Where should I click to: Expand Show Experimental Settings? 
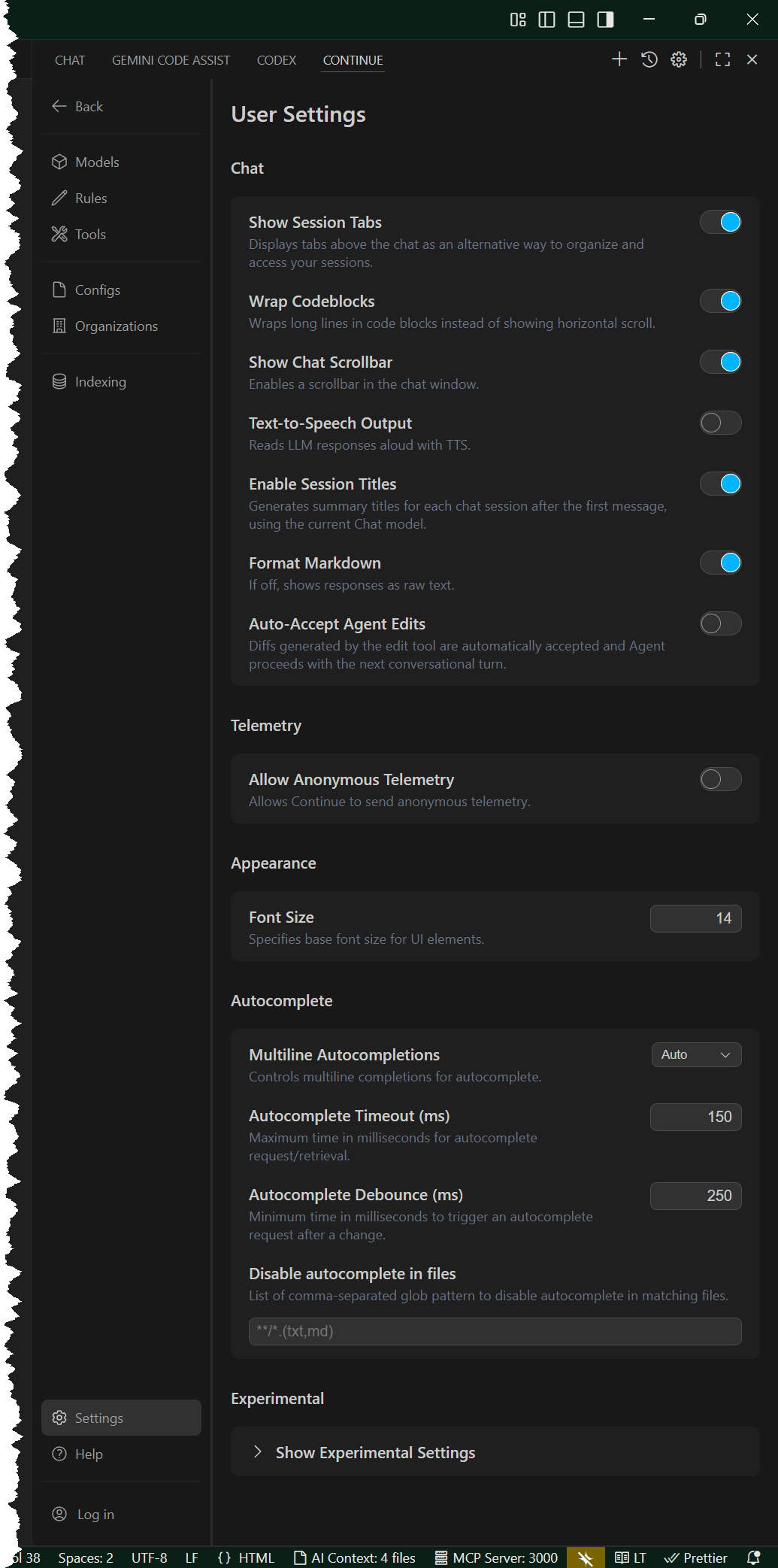pyautogui.click(x=374, y=1453)
